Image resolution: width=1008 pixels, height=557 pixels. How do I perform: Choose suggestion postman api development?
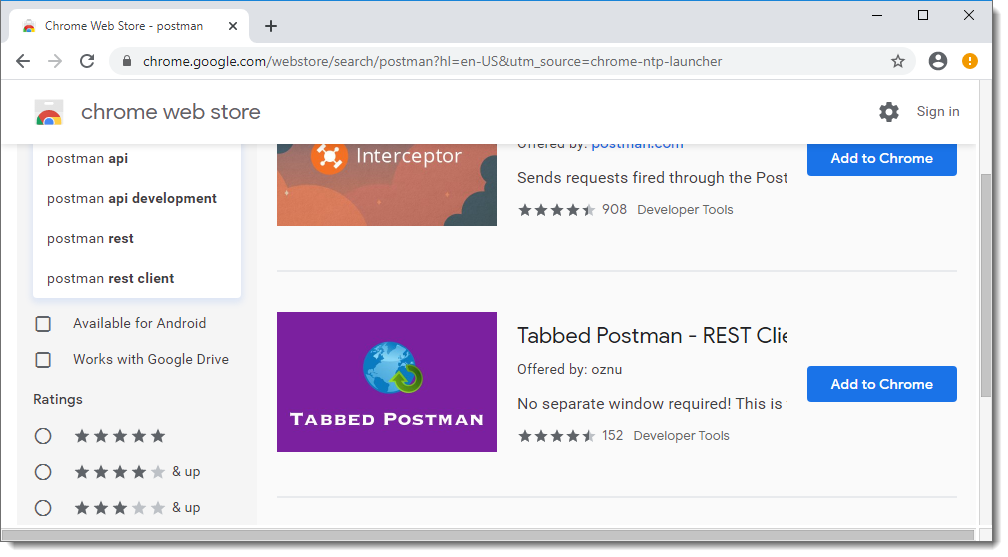click(x=132, y=198)
